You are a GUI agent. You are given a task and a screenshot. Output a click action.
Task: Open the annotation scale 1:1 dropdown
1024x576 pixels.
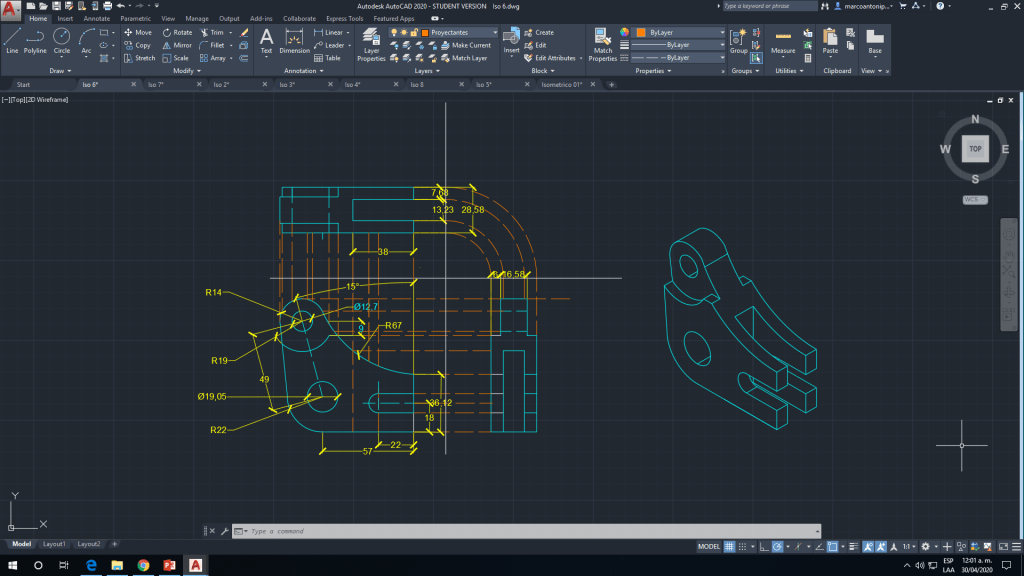click(x=908, y=547)
